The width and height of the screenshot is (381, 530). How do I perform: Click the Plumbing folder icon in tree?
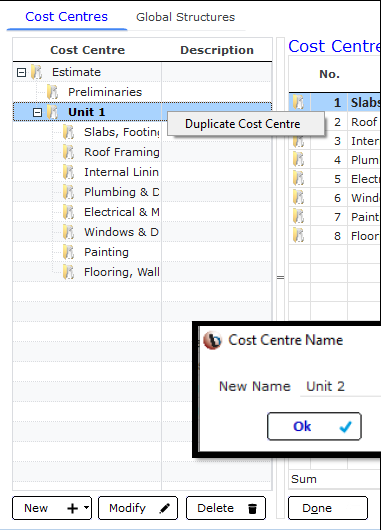point(69,192)
